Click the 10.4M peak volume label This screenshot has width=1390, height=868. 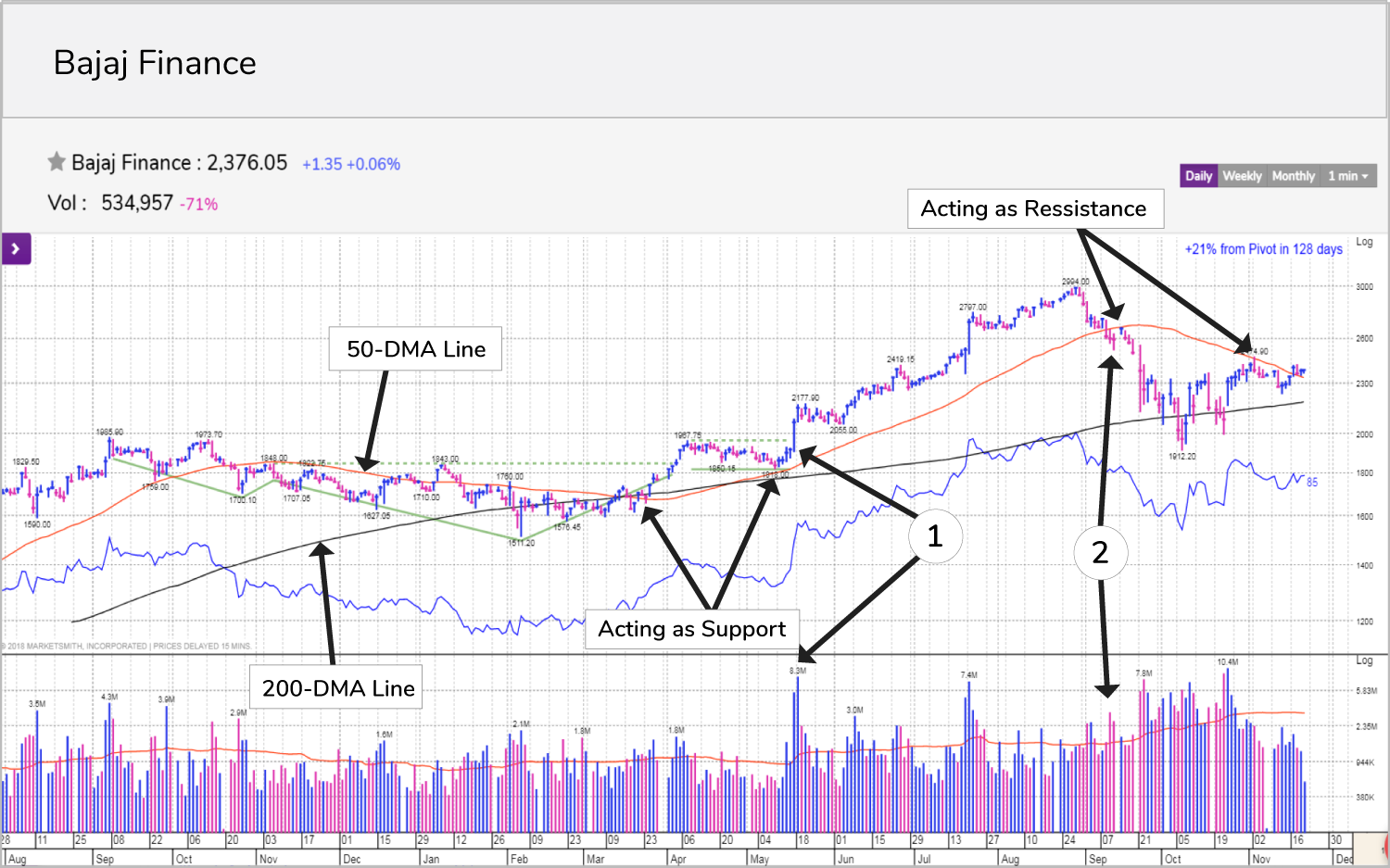[1227, 662]
